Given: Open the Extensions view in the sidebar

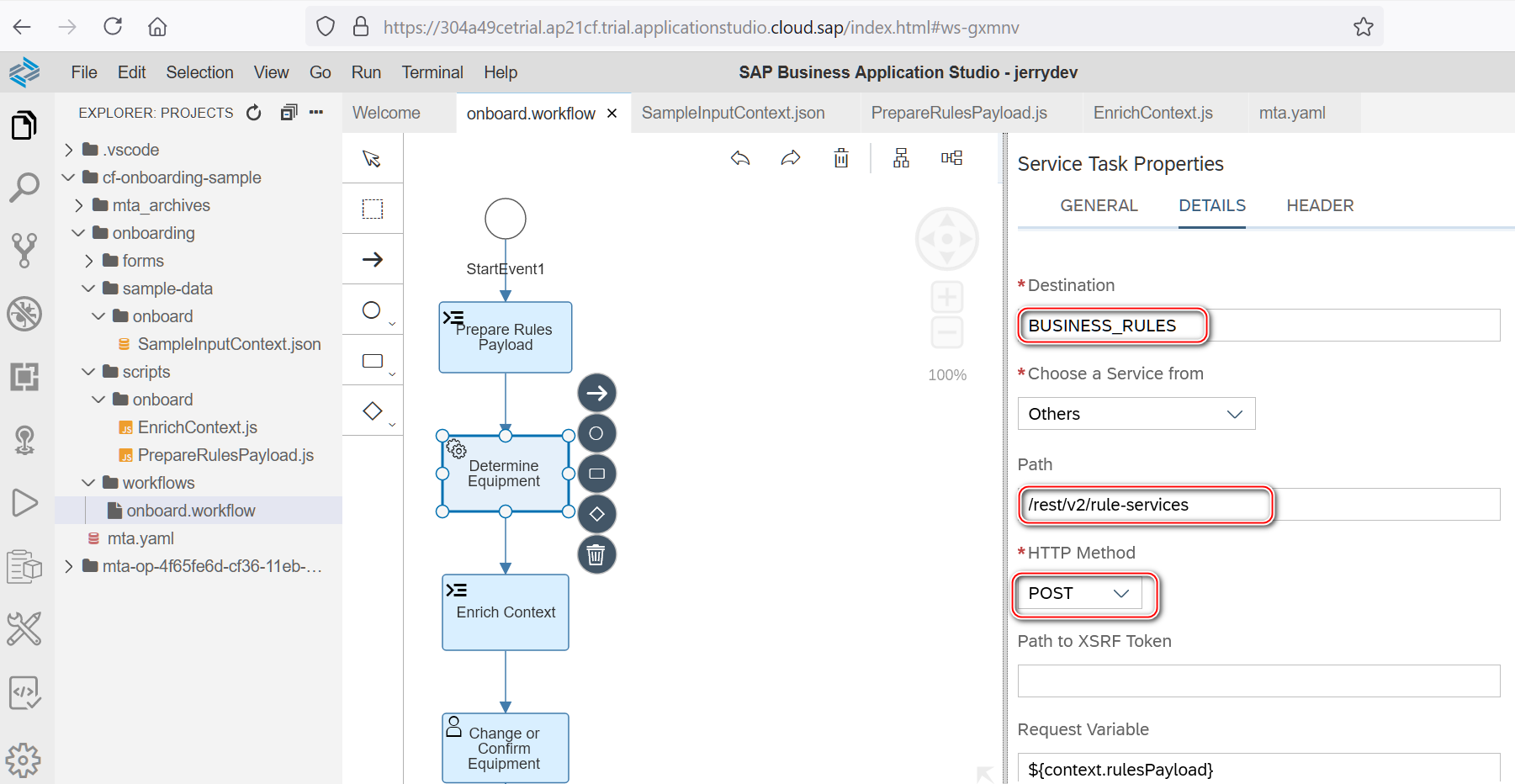Looking at the screenshot, I should [25, 377].
